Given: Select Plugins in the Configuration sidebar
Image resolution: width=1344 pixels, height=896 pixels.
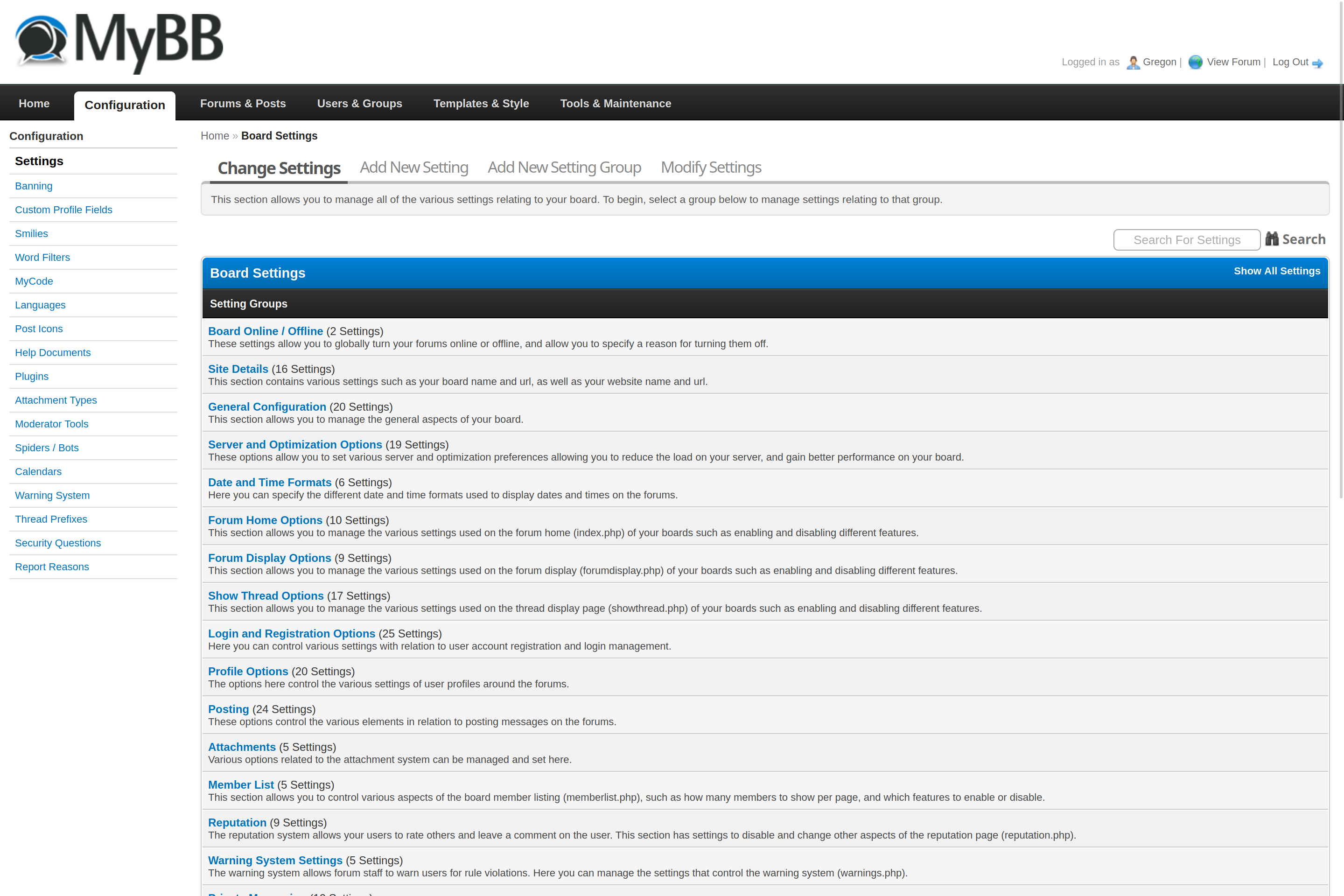Looking at the screenshot, I should click(x=31, y=377).
